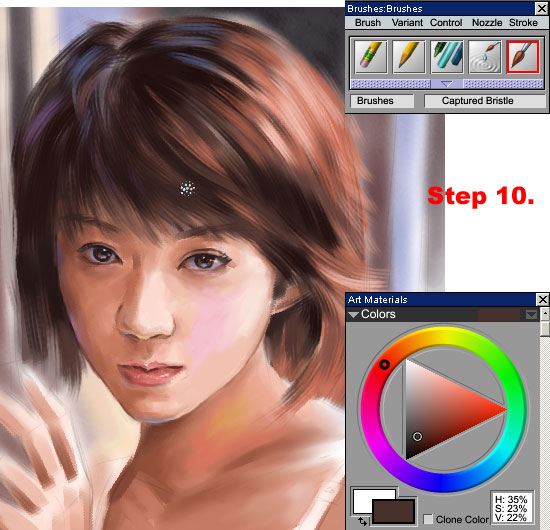Expand the brush drawer triangle handle
The width and height of the screenshot is (550, 530).
click(x=447, y=84)
